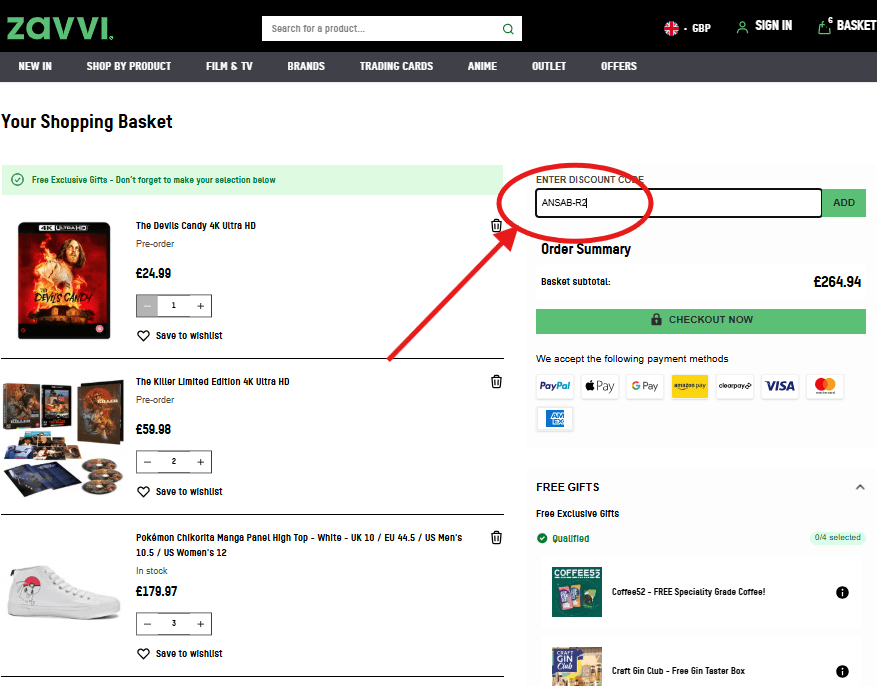Select the PayPal payment method icon
Image resolution: width=877 pixels, height=686 pixels.
point(554,386)
